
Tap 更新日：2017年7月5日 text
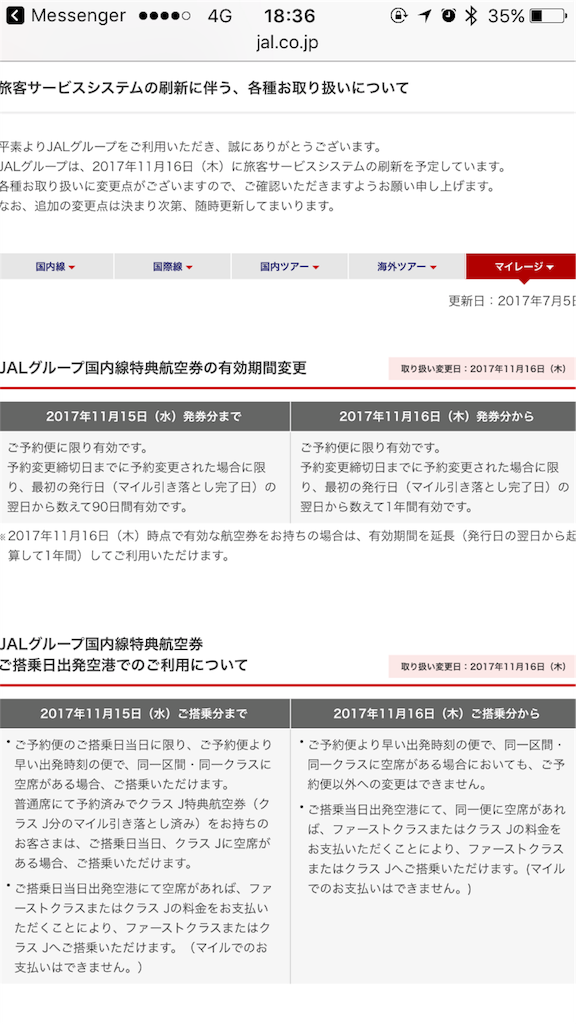tap(512, 301)
